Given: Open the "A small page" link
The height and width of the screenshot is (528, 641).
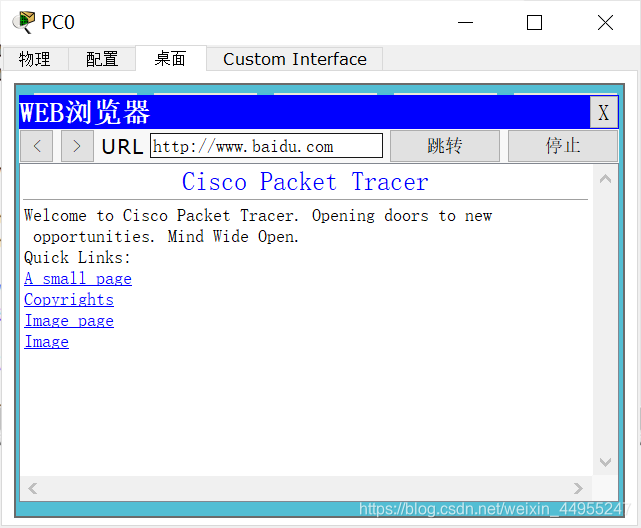Looking at the screenshot, I should pos(78,279).
